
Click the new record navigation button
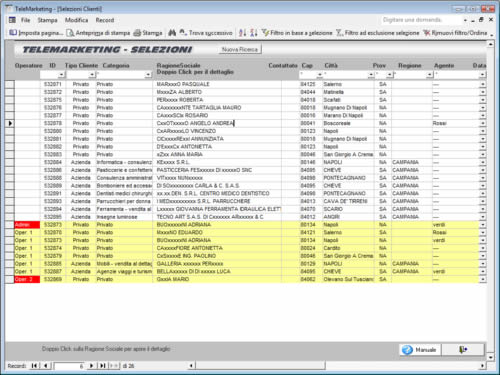[114, 366]
